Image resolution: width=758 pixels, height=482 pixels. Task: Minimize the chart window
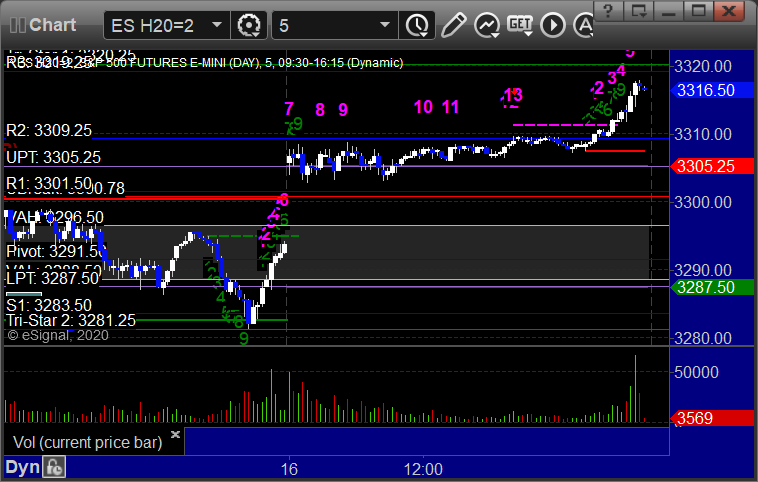click(x=668, y=11)
